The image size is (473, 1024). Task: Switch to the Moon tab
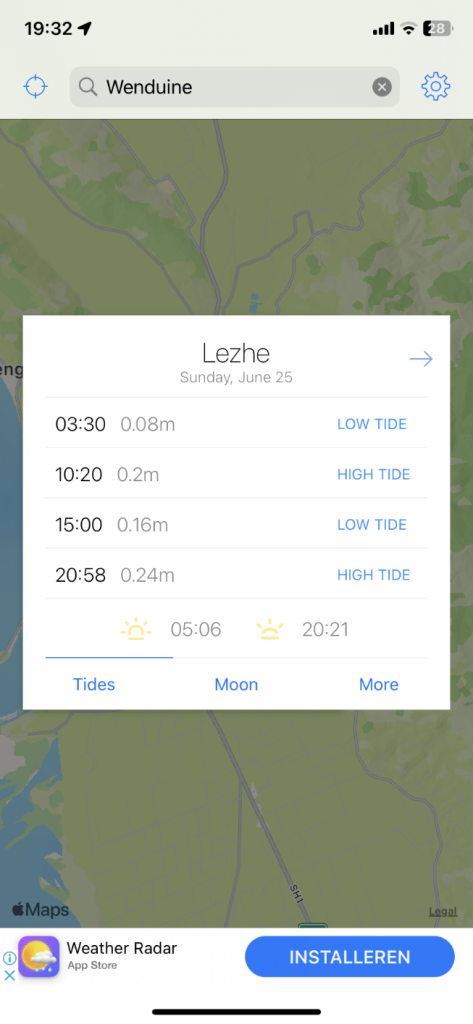pos(236,684)
